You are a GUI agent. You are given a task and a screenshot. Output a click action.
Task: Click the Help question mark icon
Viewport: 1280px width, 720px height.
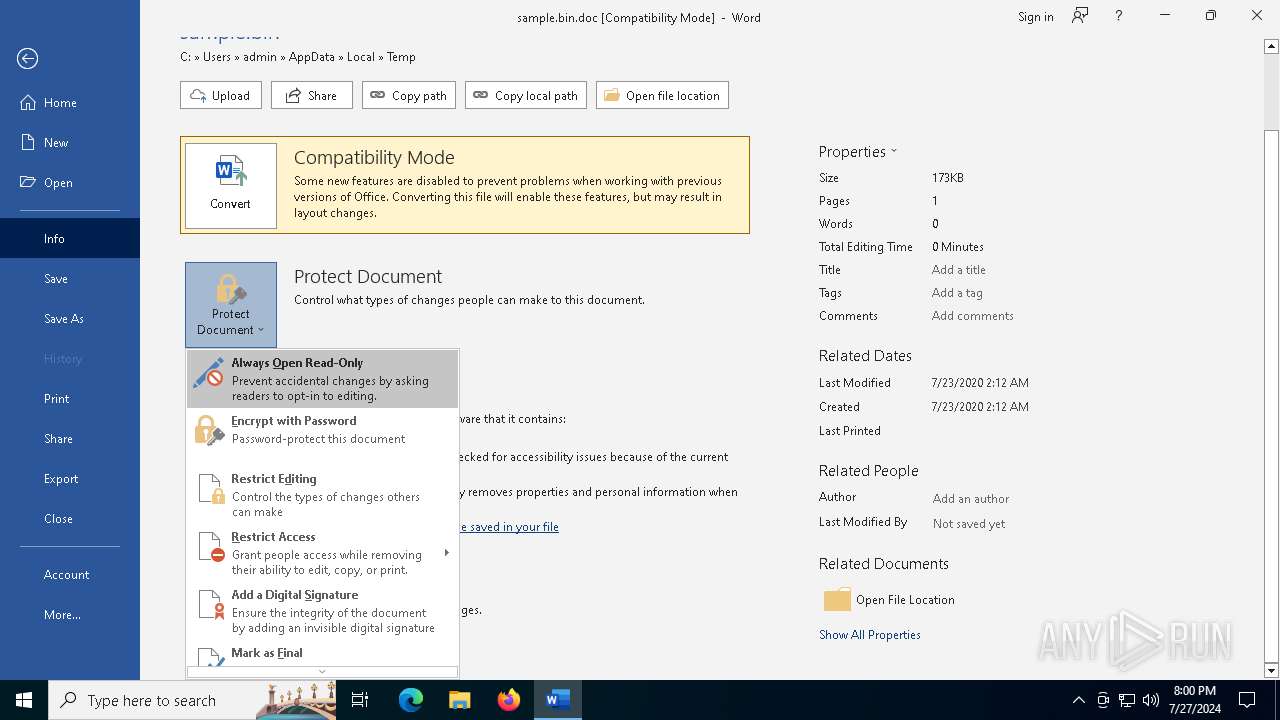(1119, 16)
